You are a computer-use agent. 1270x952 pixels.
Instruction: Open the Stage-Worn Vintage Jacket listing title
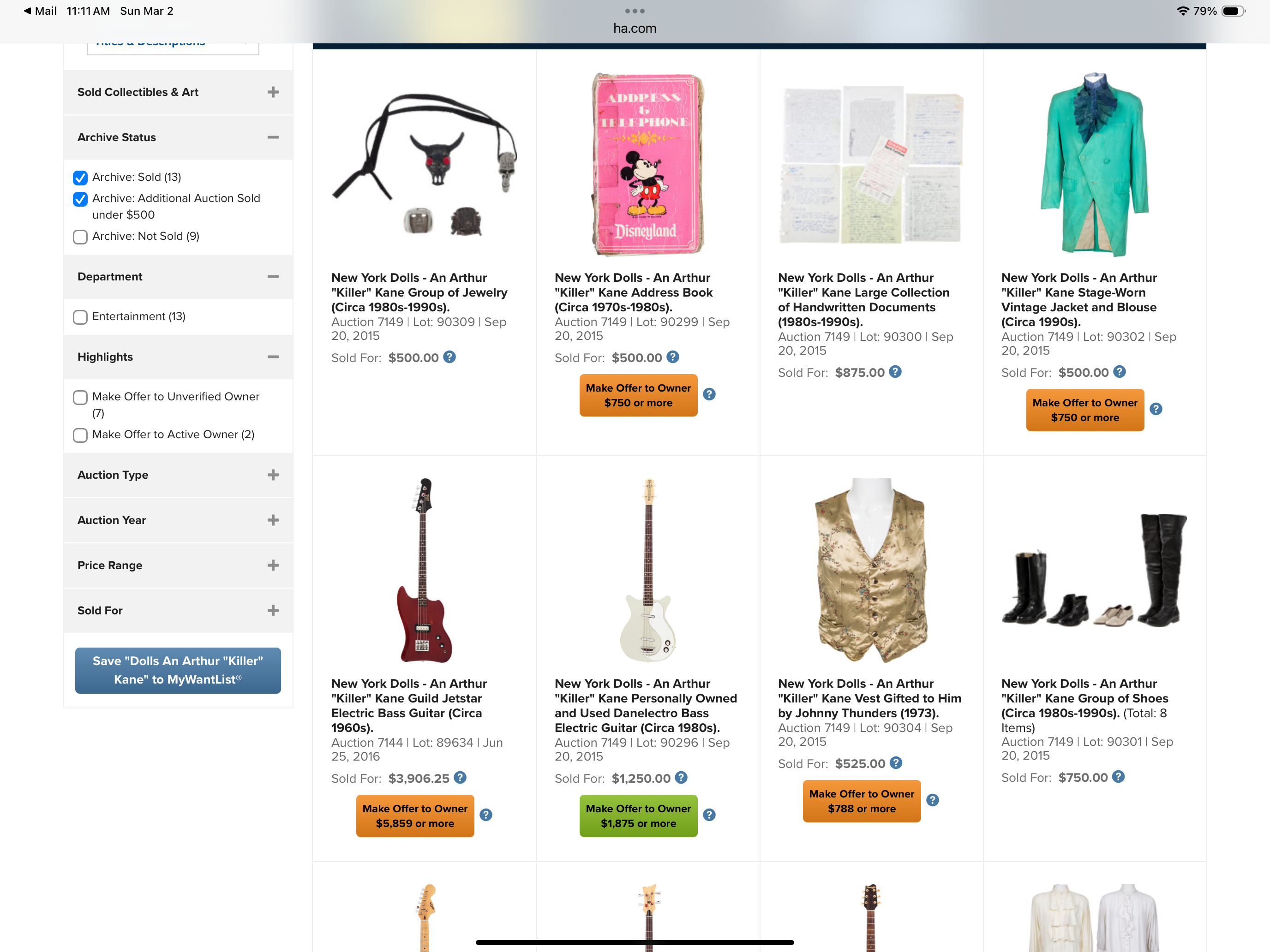pyautogui.click(x=1079, y=299)
